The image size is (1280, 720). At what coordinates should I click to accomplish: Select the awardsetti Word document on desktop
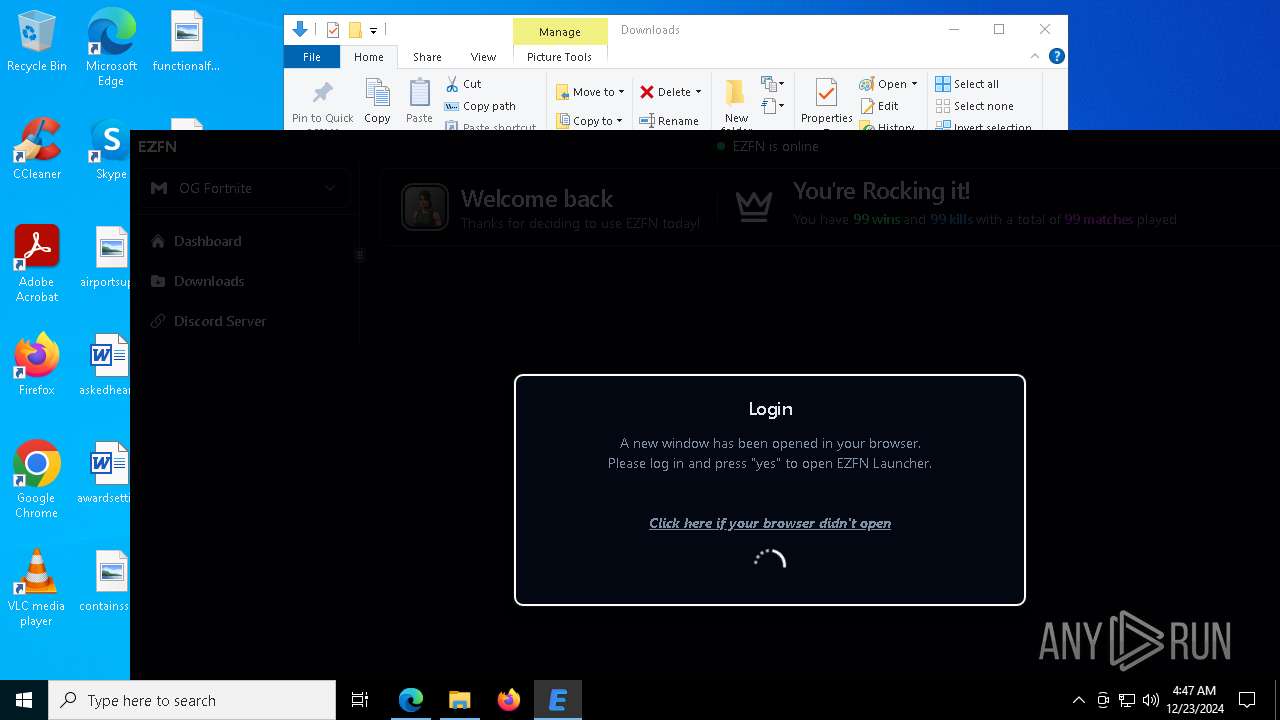tap(106, 473)
